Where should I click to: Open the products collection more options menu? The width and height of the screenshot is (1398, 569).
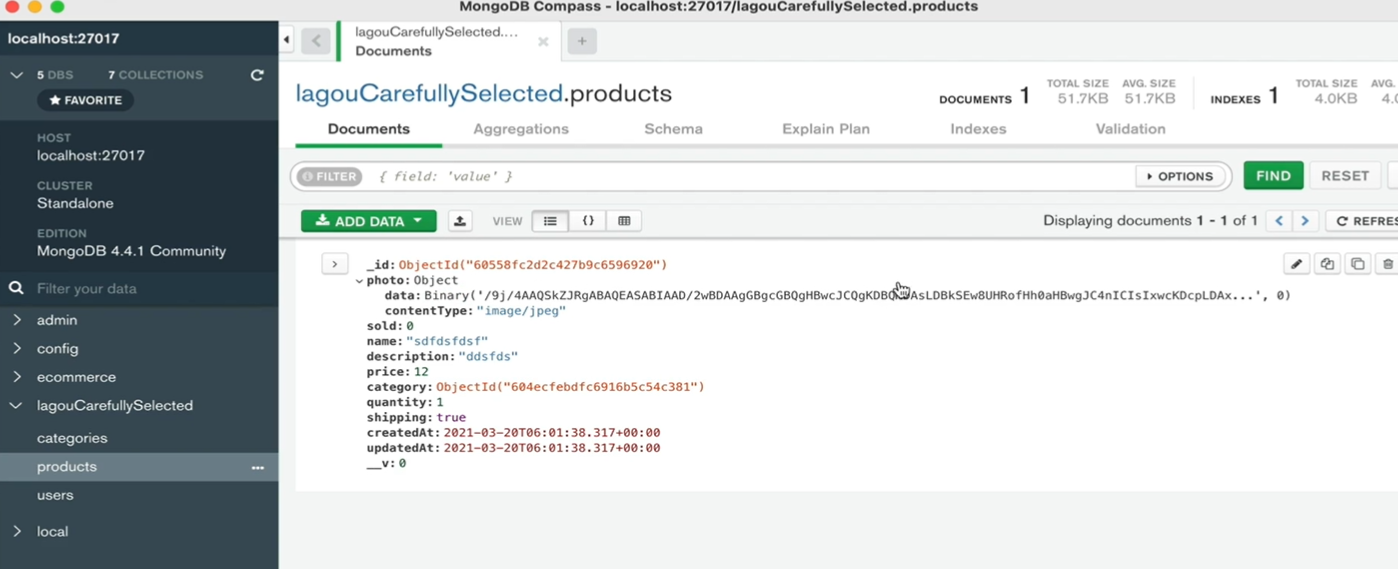[x=258, y=467]
